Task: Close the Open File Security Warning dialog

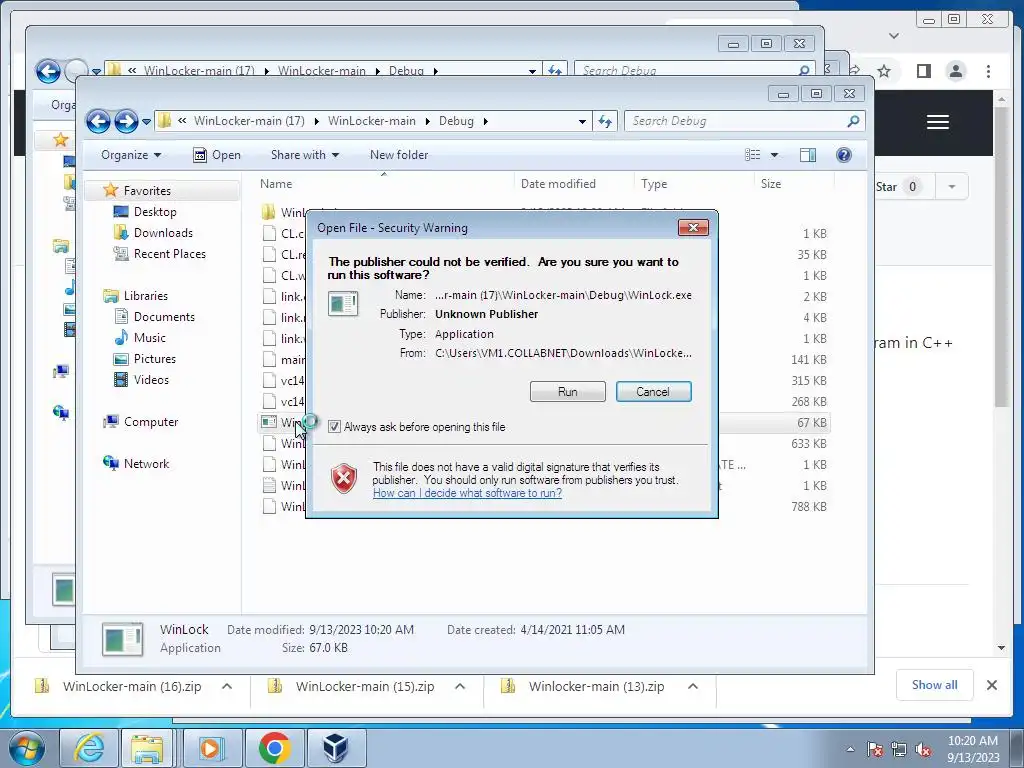Action: [x=693, y=227]
